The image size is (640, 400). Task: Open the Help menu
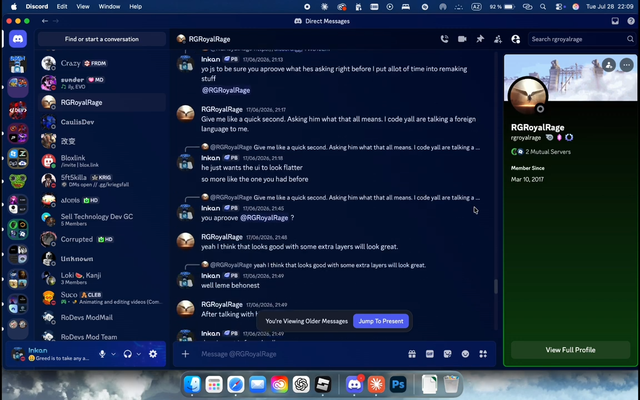(x=136, y=7)
